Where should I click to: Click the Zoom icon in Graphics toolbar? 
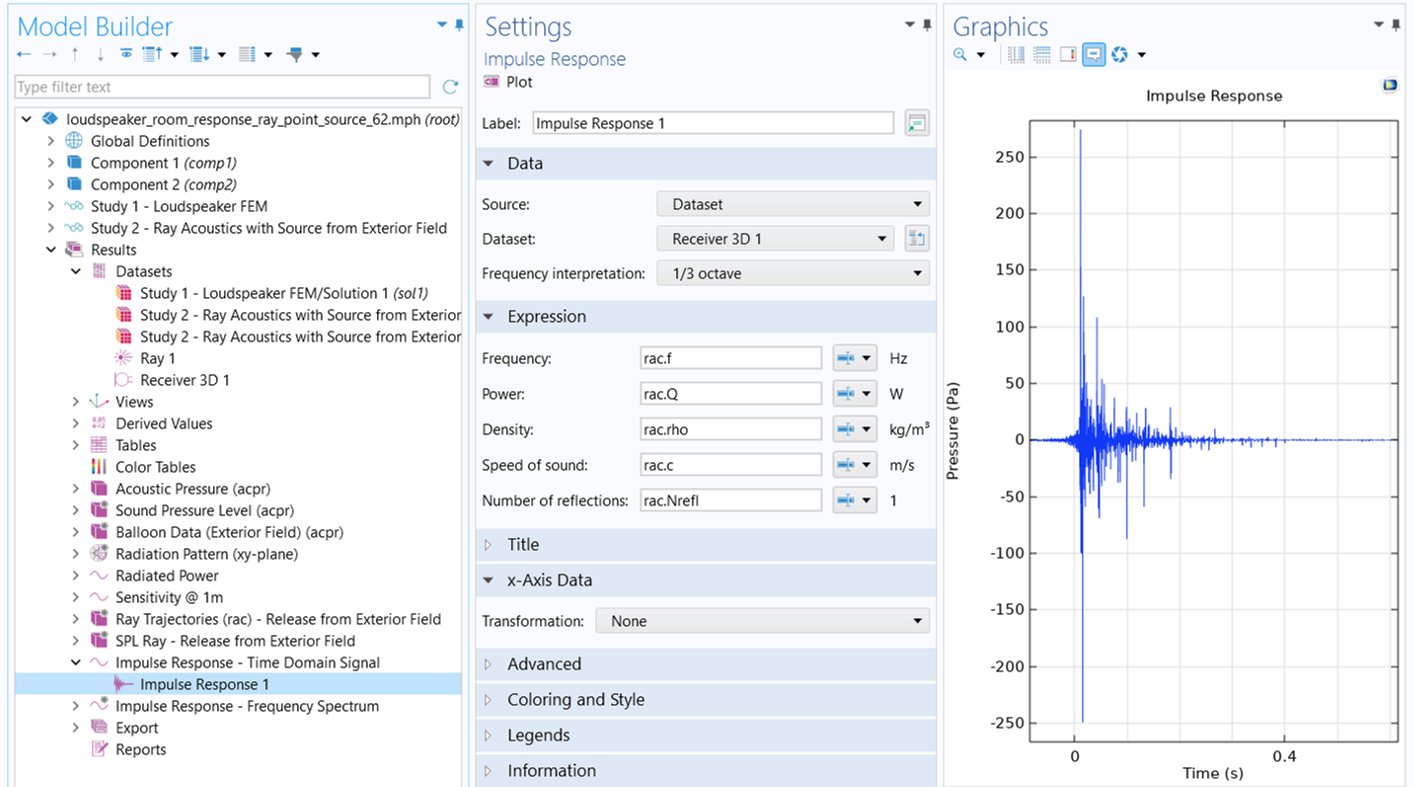click(x=960, y=55)
